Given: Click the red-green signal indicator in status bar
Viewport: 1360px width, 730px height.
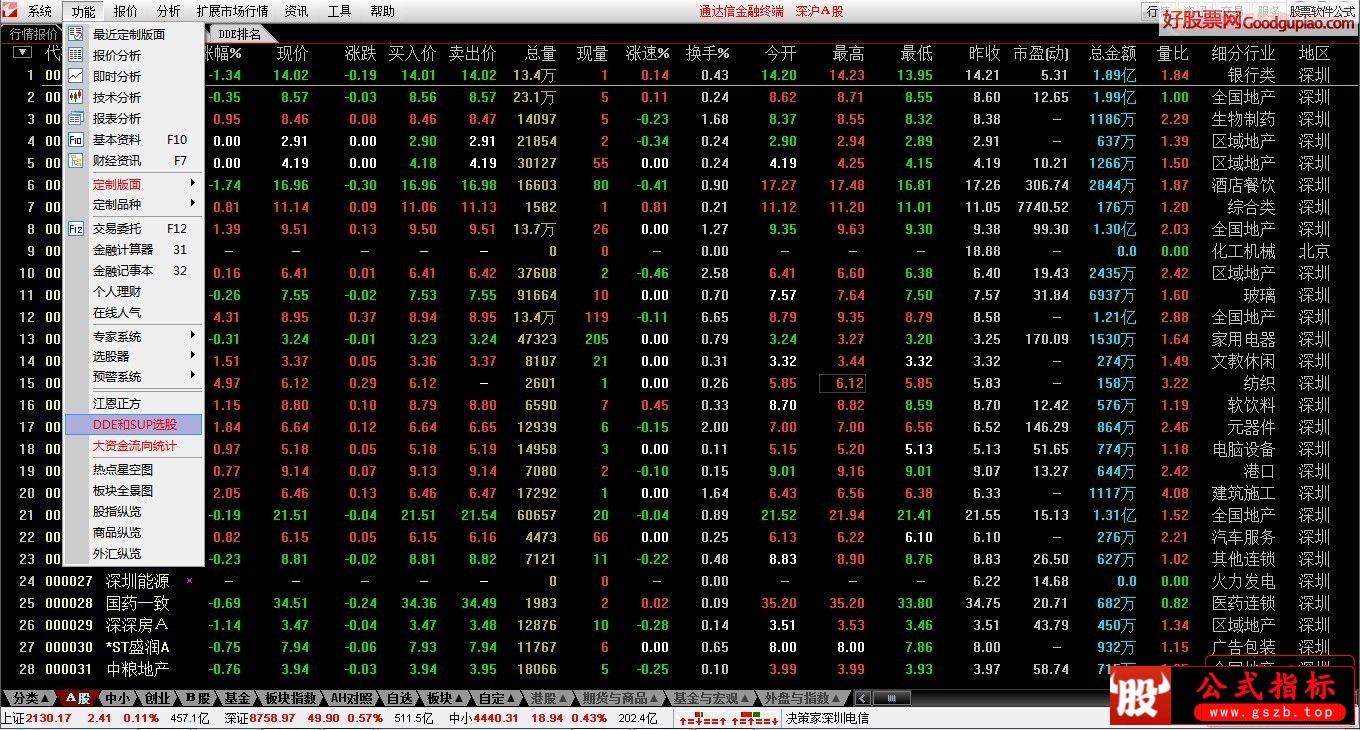Looking at the screenshot, I should [728, 718].
